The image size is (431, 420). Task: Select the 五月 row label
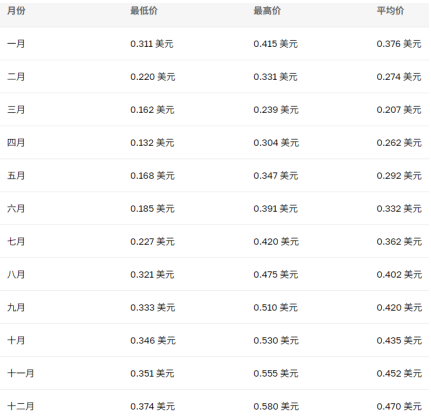tap(16, 176)
